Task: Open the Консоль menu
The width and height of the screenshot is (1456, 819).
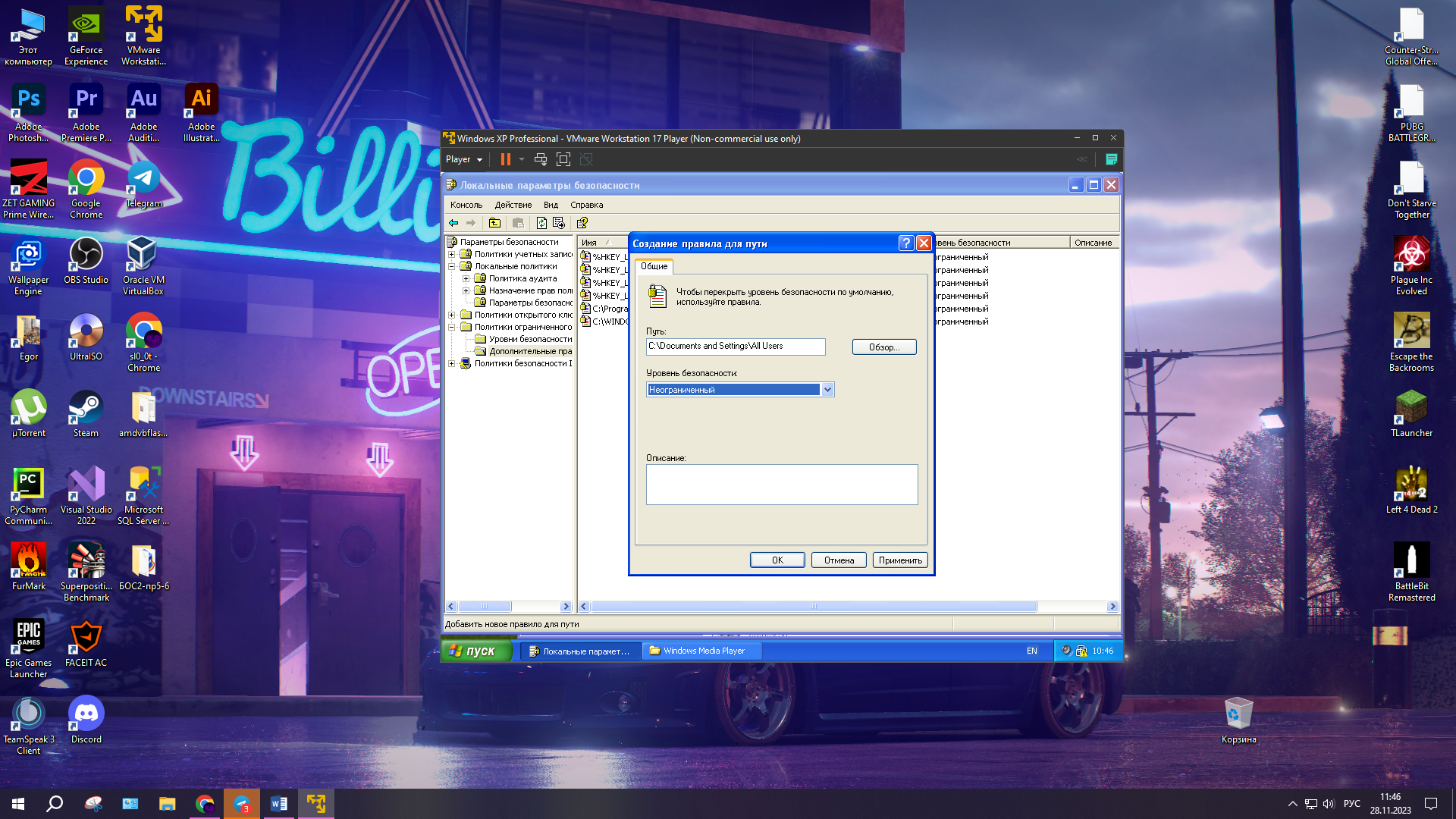Action: coord(466,205)
